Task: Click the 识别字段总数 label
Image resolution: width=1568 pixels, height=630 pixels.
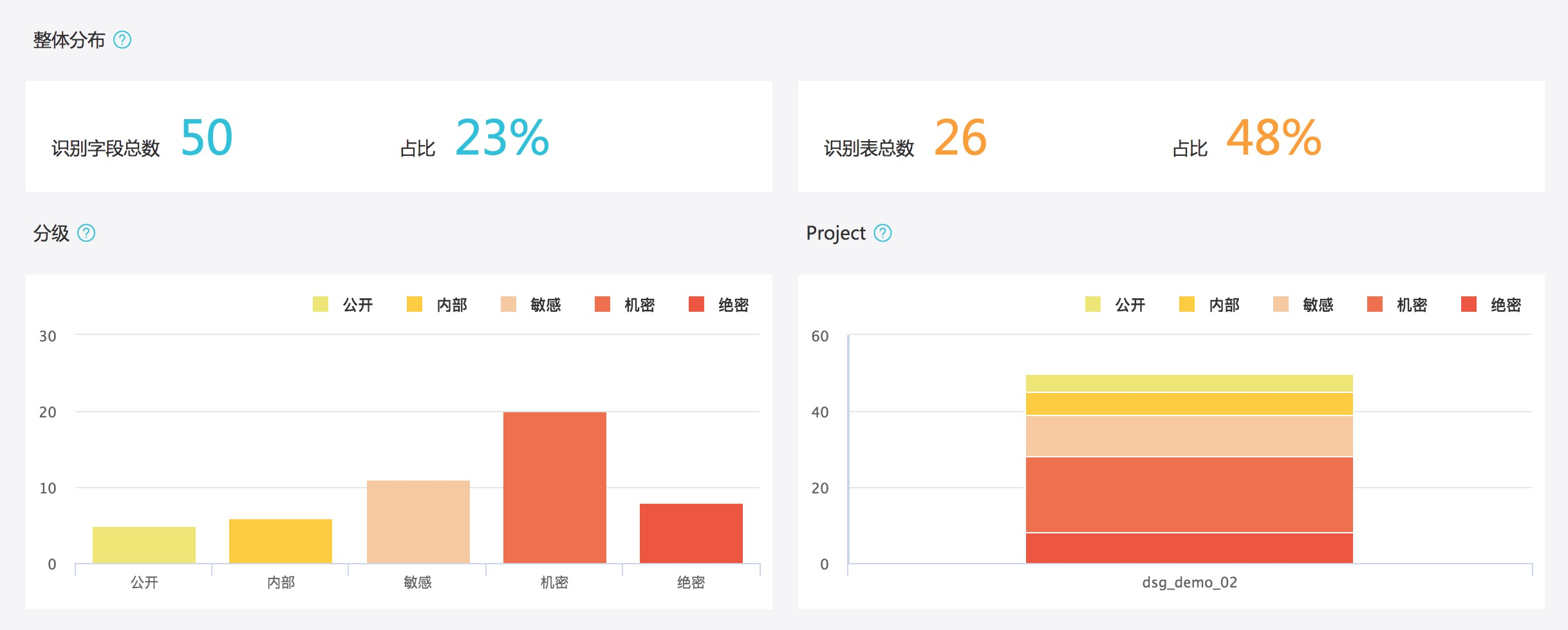Action: [106, 148]
